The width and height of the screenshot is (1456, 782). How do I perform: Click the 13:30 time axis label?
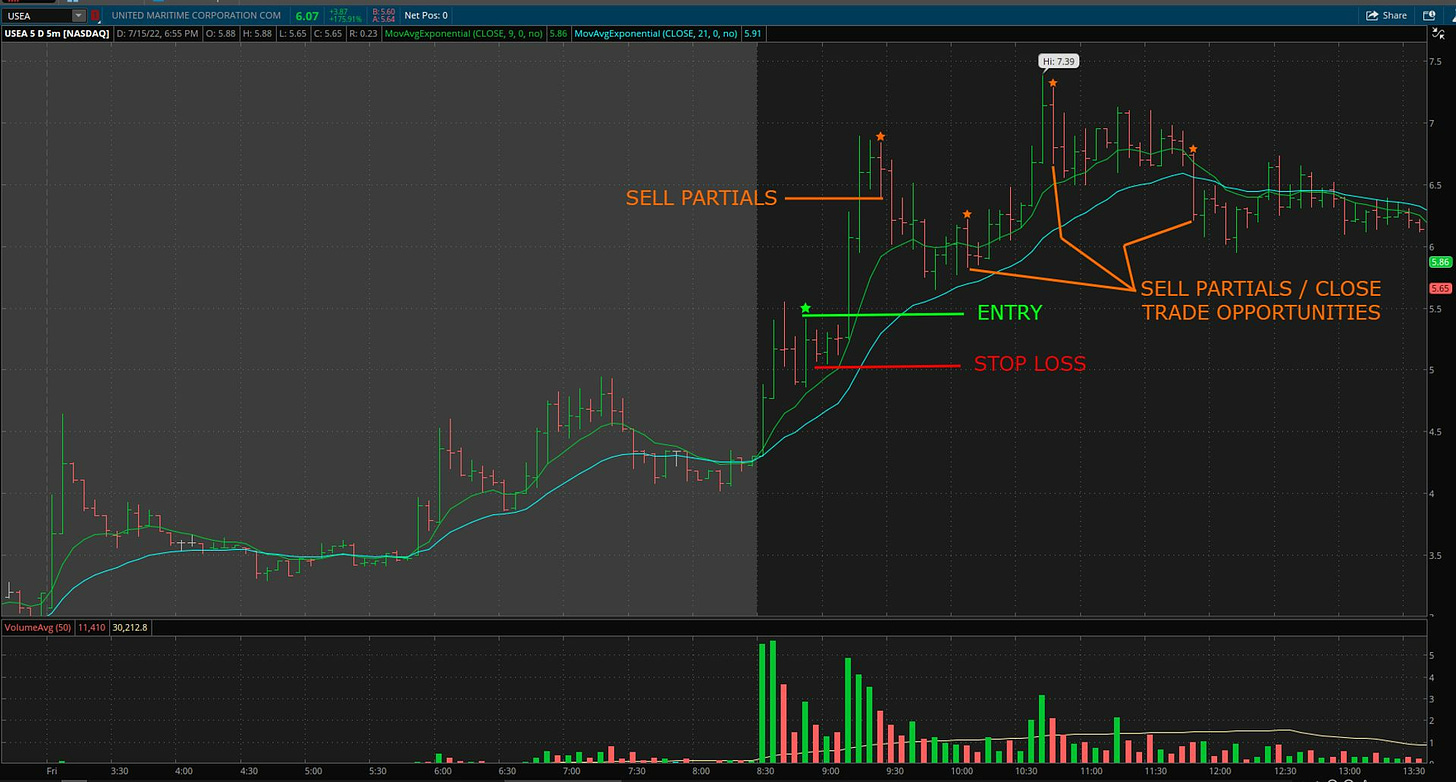1414,773
